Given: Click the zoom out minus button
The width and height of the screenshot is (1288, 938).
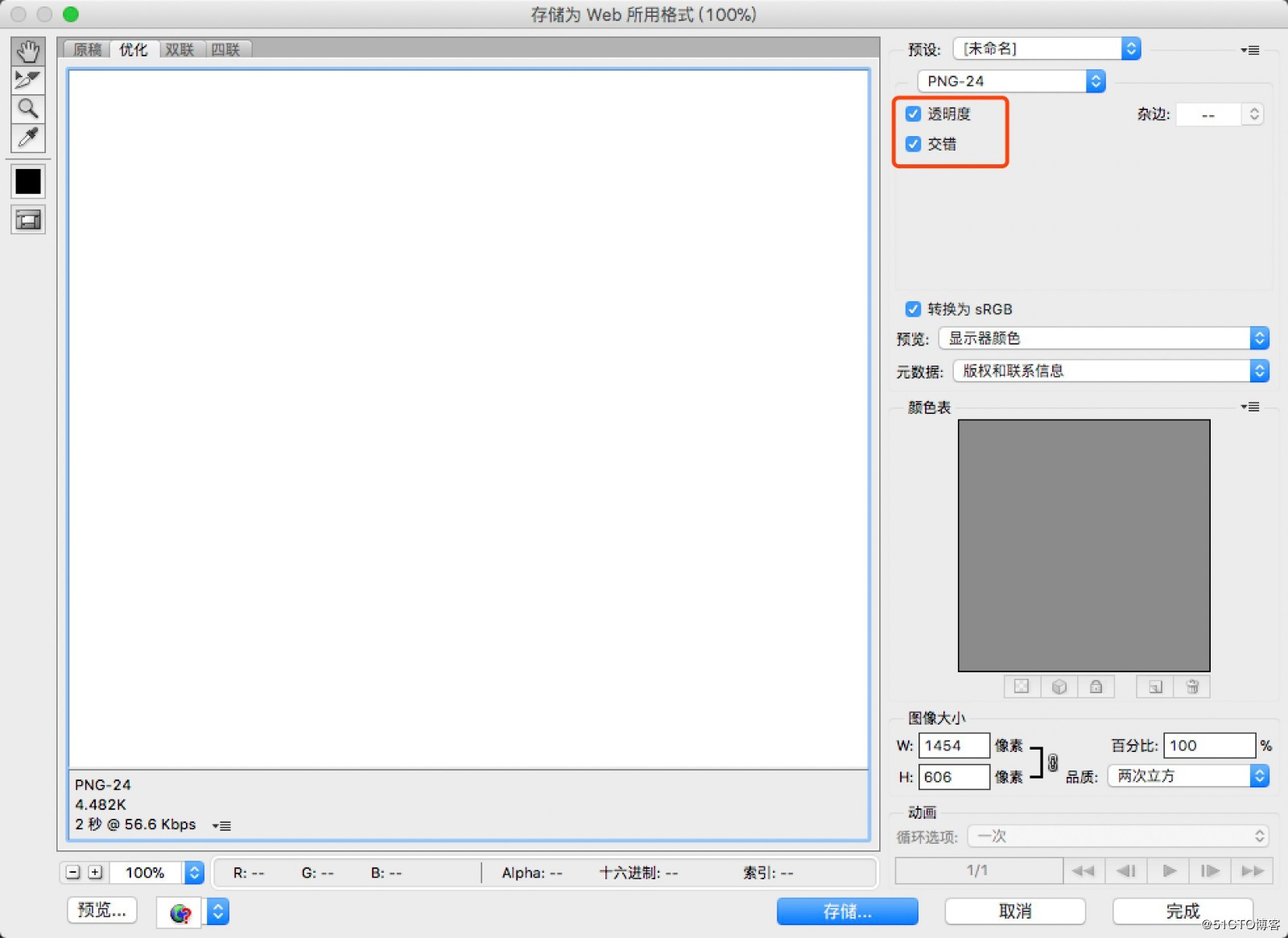Looking at the screenshot, I should pos(73,873).
